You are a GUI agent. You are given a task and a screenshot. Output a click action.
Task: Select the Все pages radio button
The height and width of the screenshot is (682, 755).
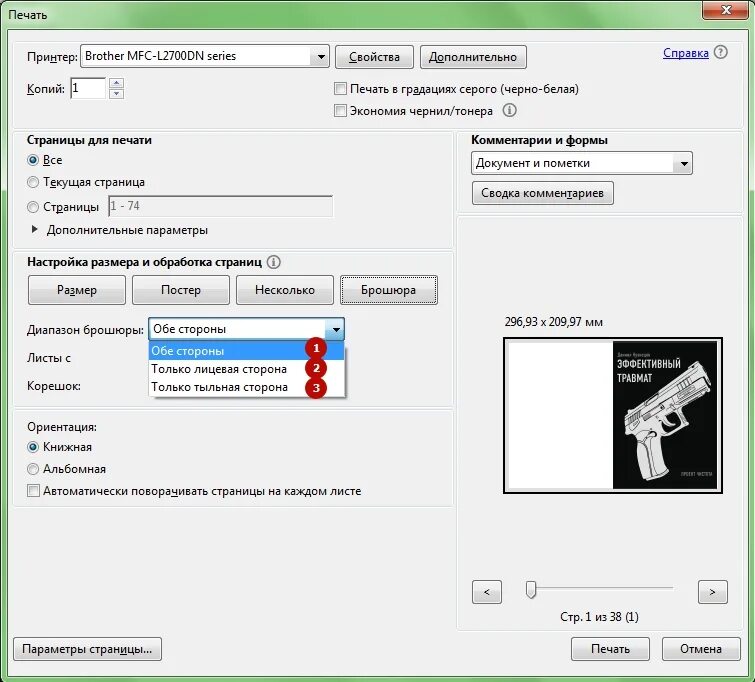(33, 160)
